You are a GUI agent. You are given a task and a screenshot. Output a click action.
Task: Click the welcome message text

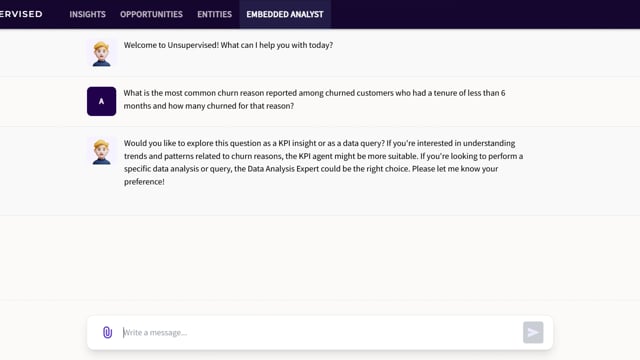(x=228, y=45)
